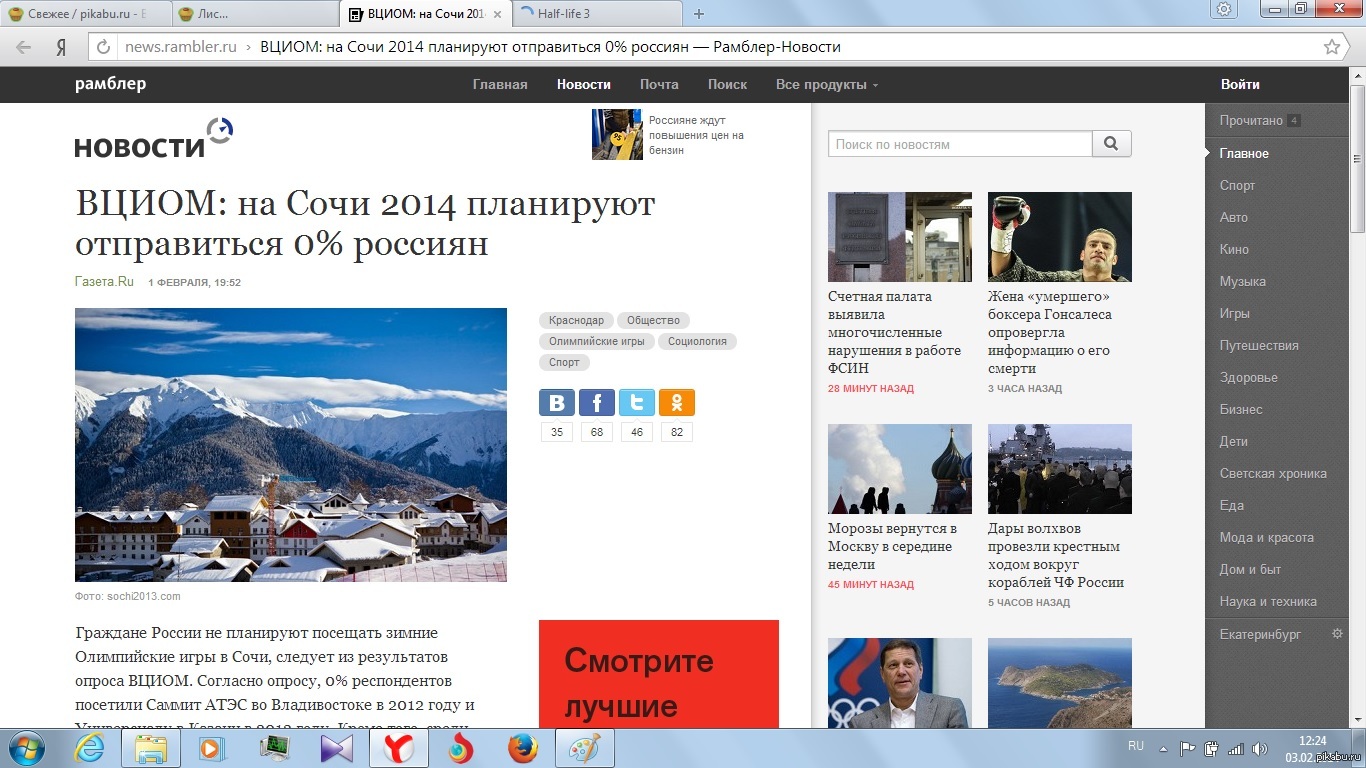Click the Поиск по новостям search field

[x=960, y=144]
